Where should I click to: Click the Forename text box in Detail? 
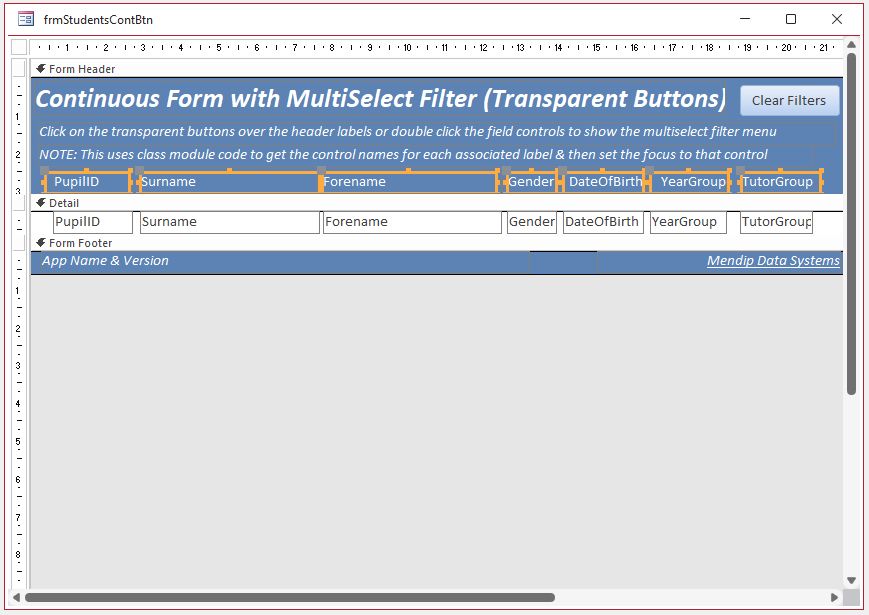[412, 222]
